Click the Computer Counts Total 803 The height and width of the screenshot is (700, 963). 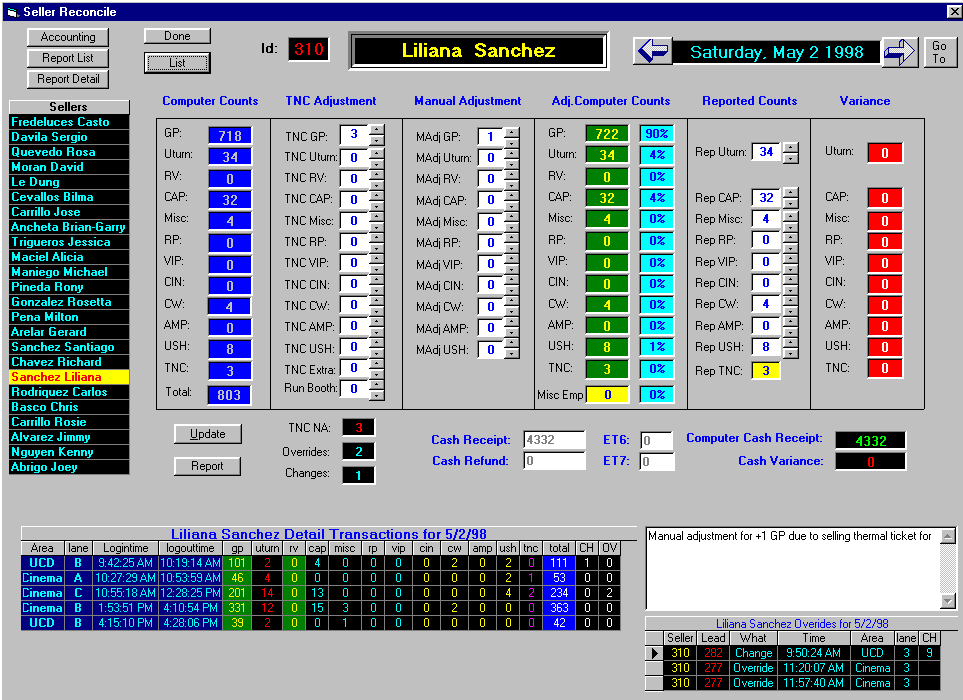(229, 395)
